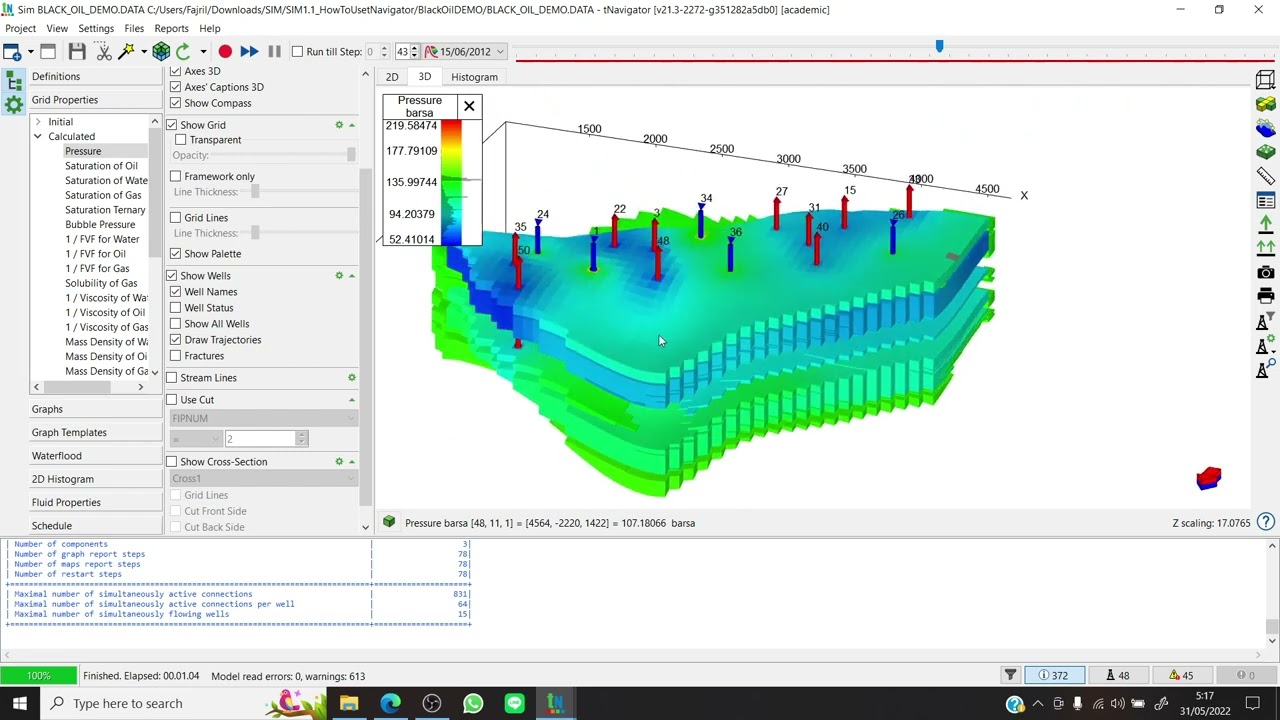Toggle the Show Palette checkbox
The height and width of the screenshot is (720, 1280).
[x=176, y=254]
